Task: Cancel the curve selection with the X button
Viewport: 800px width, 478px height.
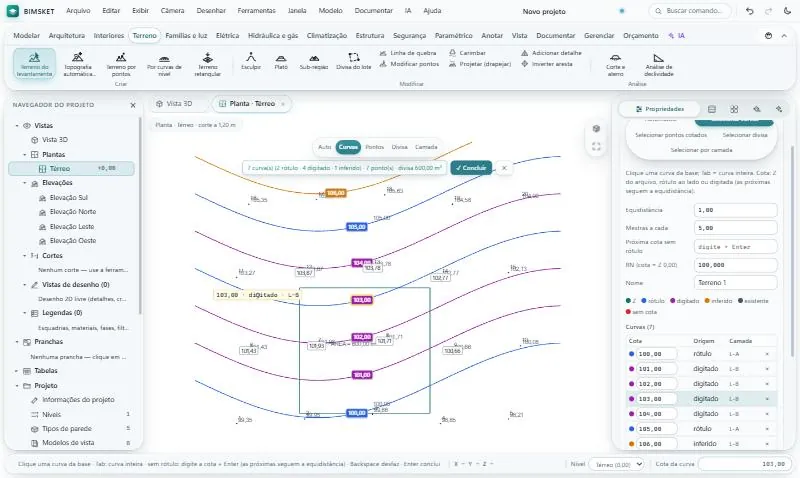Action: click(x=504, y=168)
